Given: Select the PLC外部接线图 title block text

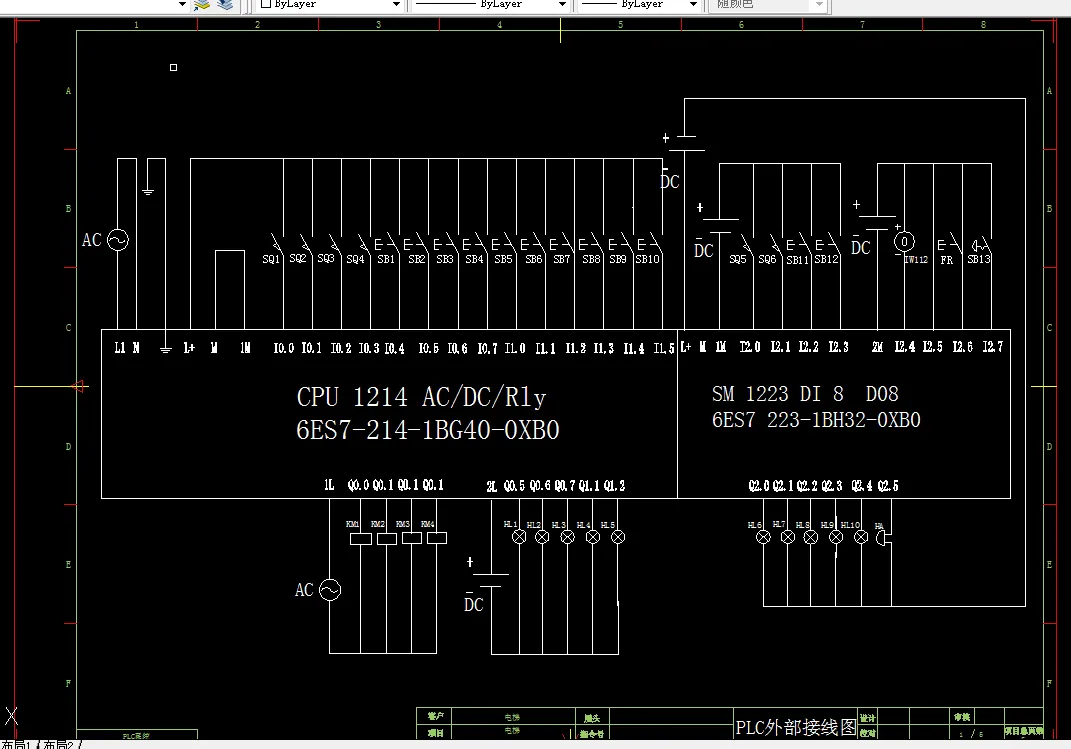Looking at the screenshot, I should 796,727.
